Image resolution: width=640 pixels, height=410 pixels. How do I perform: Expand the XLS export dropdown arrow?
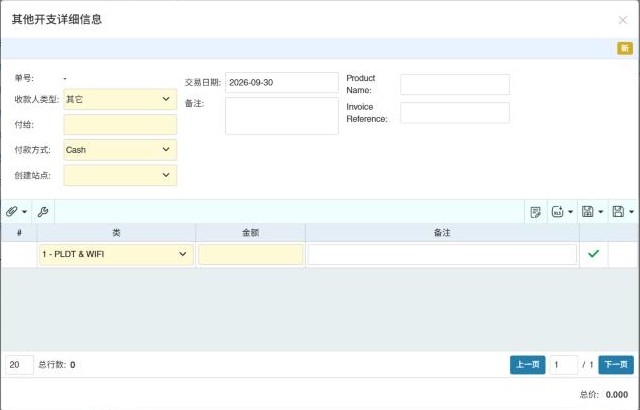point(571,212)
